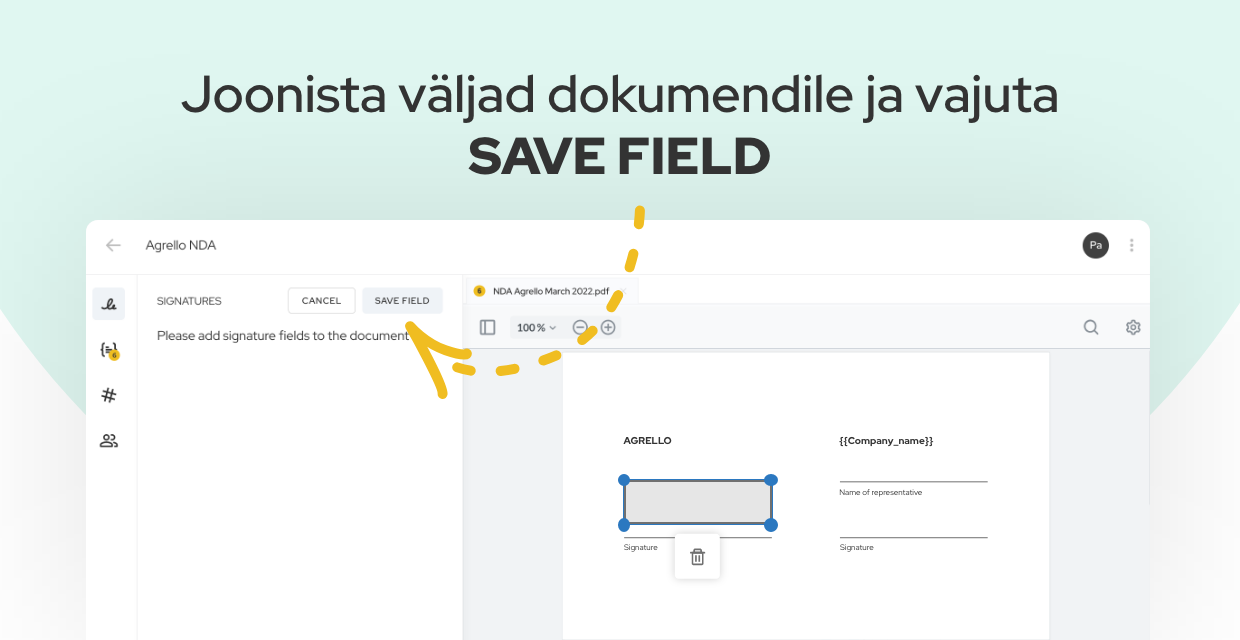The height and width of the screenshot is (640, 1240).
Task: Open viewer settings gear icon
Action: pos(1133,327)
